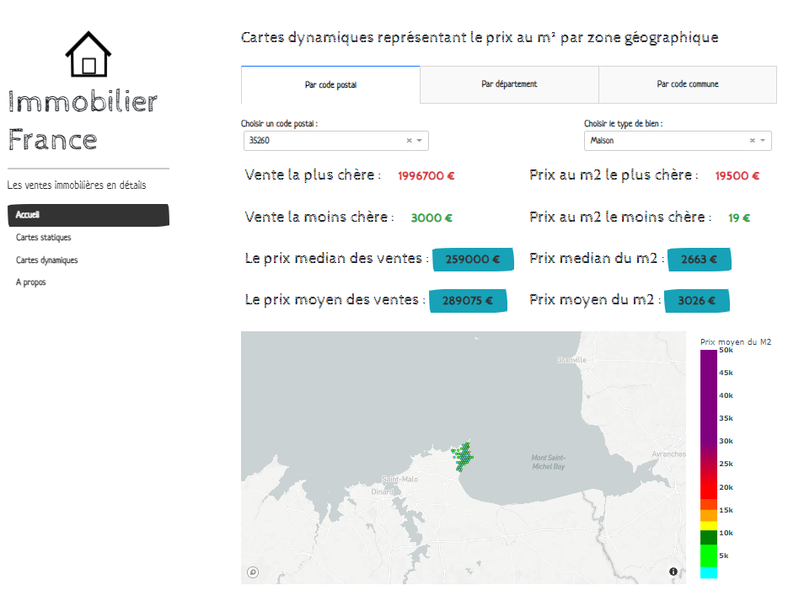
Task: Click the Choisir un code postal label
Action: point(279,123)
